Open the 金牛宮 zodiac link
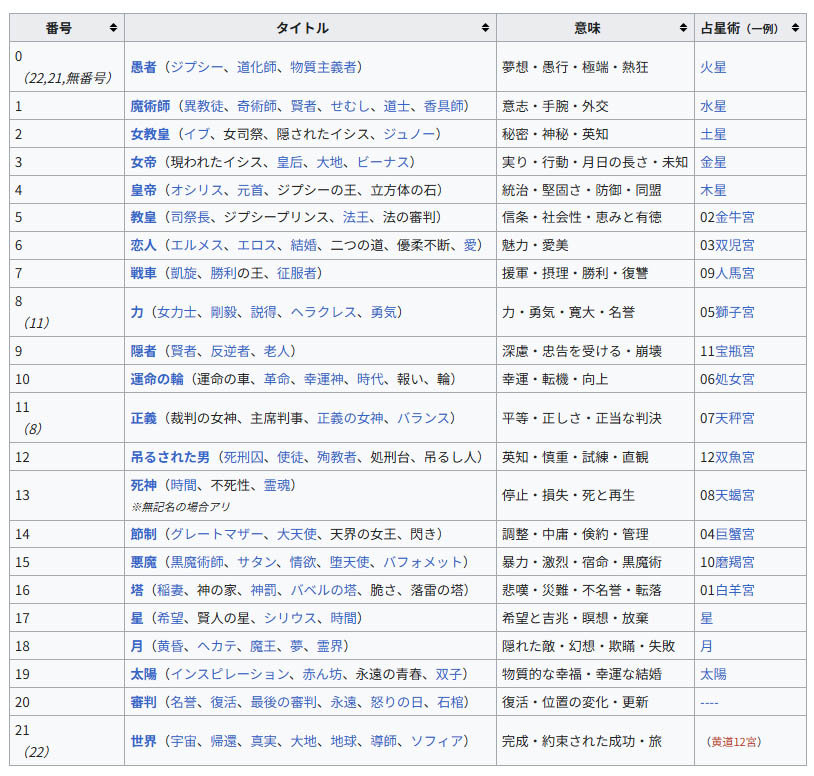This screenshot has height=776, width=814. point(734,217)
